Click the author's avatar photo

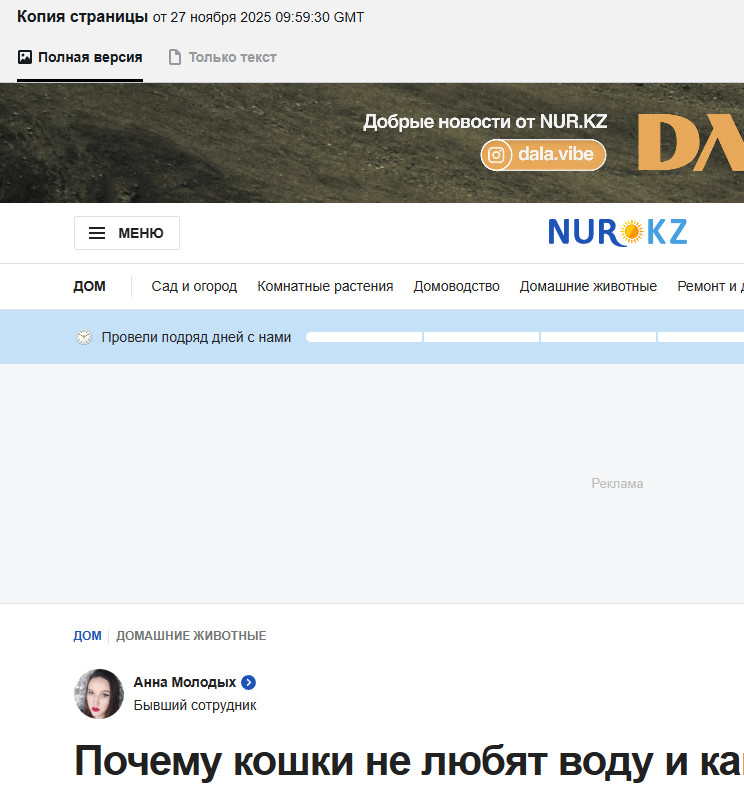click(x=99, y=694)
